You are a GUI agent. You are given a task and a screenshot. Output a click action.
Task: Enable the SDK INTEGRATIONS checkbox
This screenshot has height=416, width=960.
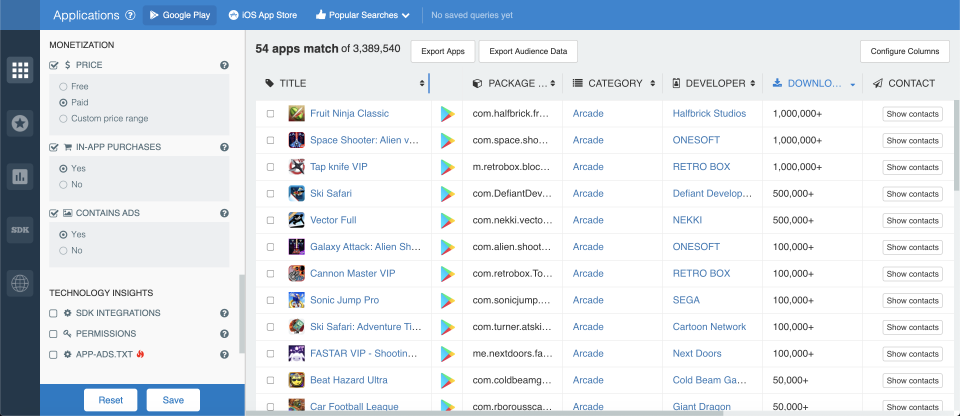[53, 314]
